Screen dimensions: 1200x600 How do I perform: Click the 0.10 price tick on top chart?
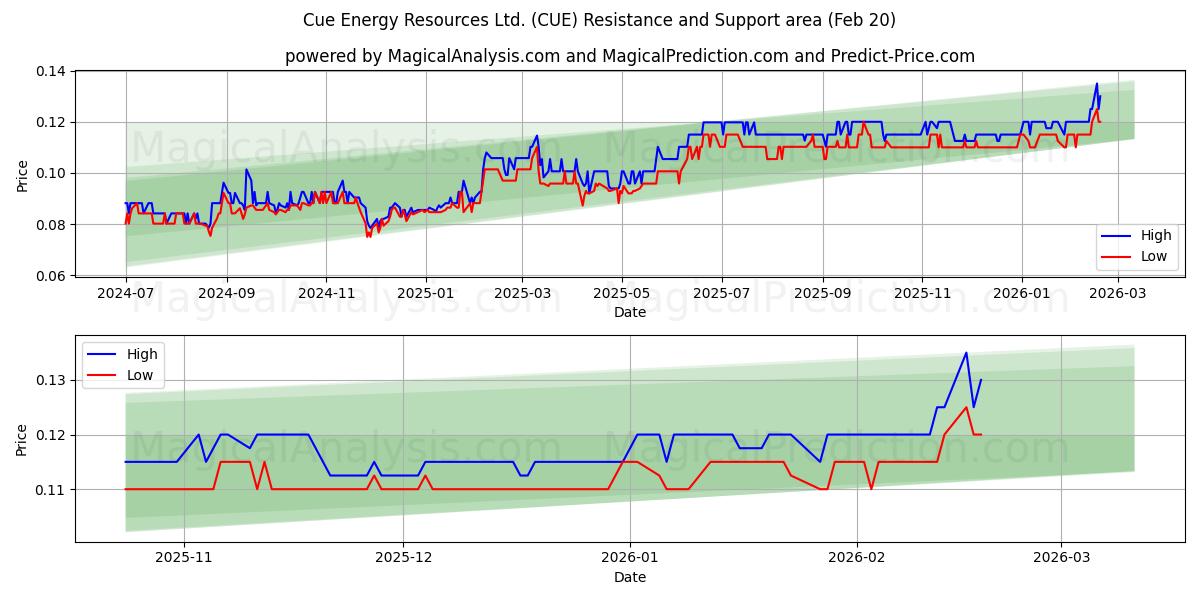(x=51, y=174)
